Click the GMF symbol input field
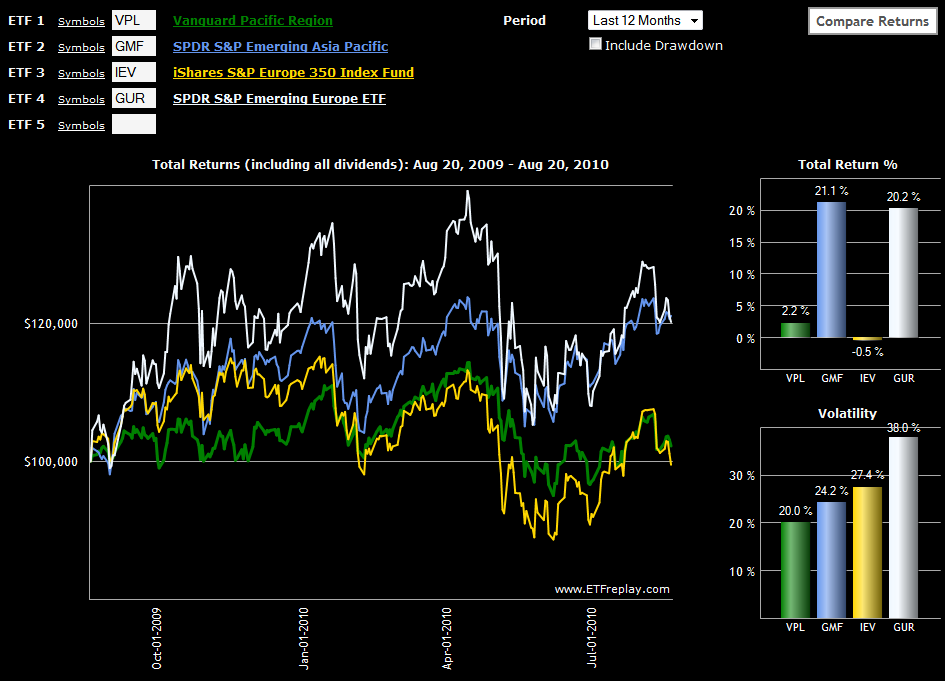The width and height of the screenshot is (945, 681). [x=134, y=46]
